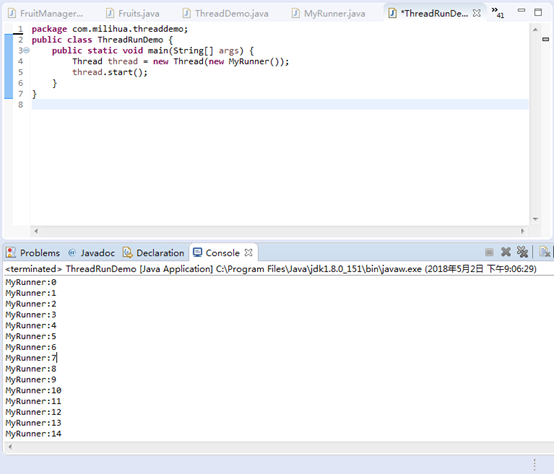554x474 pixels.
Task: Click the editor horizontal scrollbar right arrow
Action: pyautogui.click(x=522, y=231)
